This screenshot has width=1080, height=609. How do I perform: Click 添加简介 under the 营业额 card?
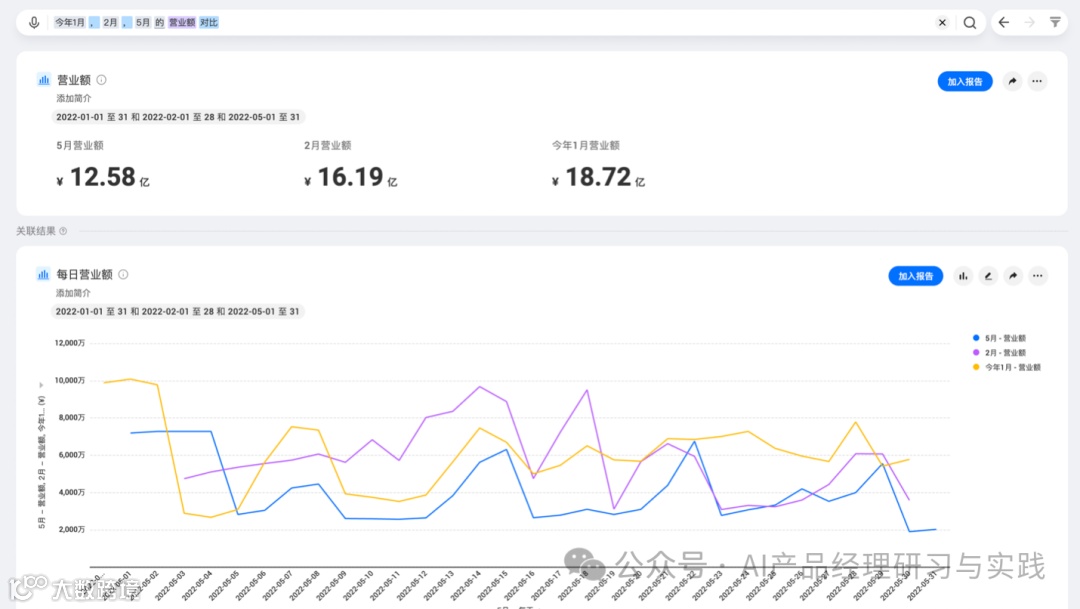tap(74, 99)
